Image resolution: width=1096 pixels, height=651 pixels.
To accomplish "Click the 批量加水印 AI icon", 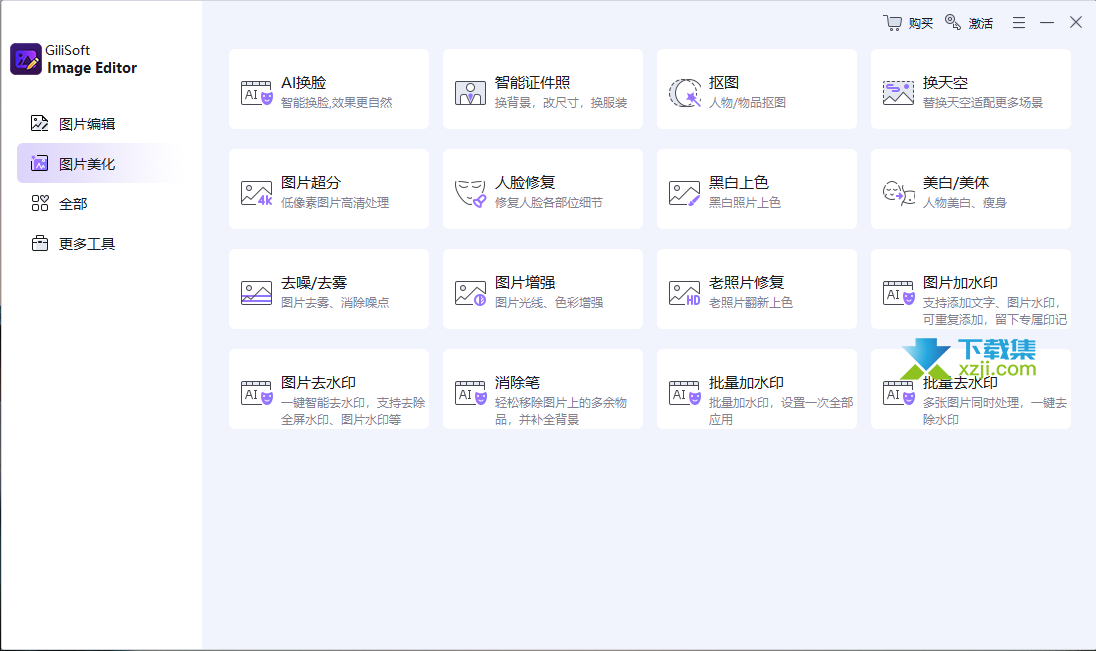I will 684,393.
